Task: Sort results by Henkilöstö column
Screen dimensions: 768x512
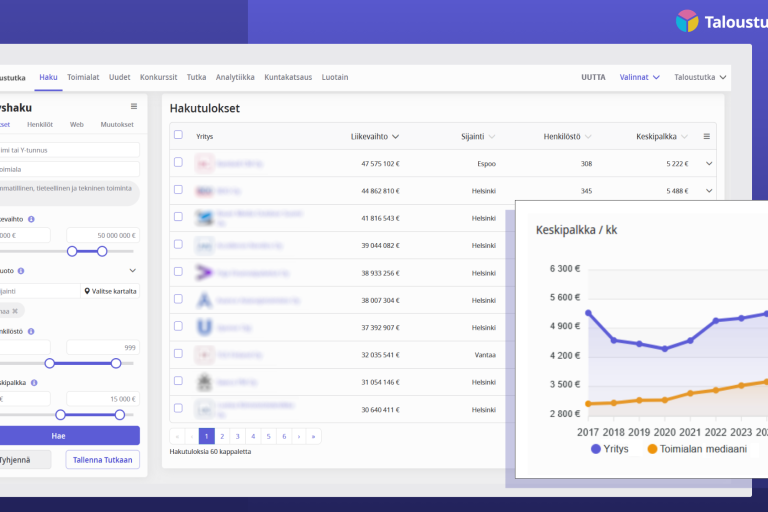Action: 567,136
